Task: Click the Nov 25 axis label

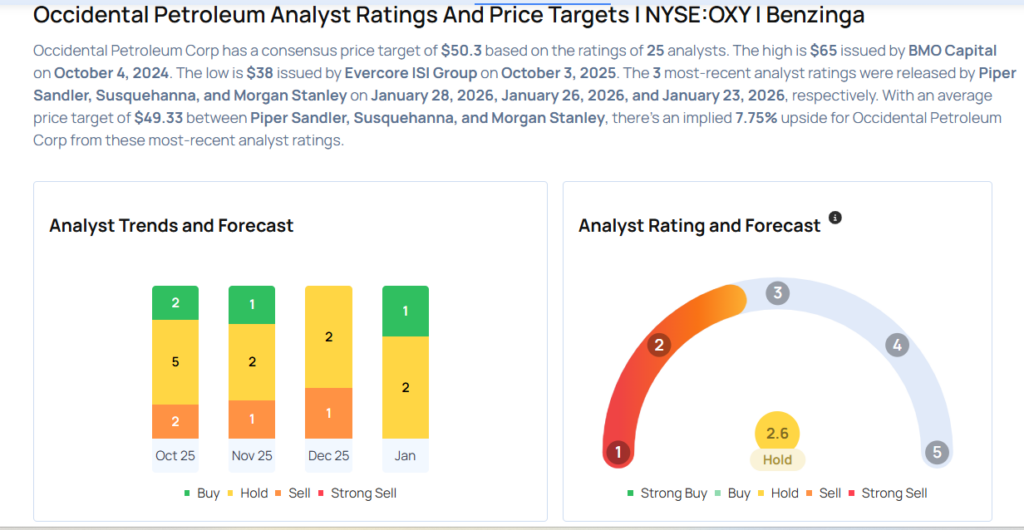Action: pyautogui.click(x=251, y=456)
